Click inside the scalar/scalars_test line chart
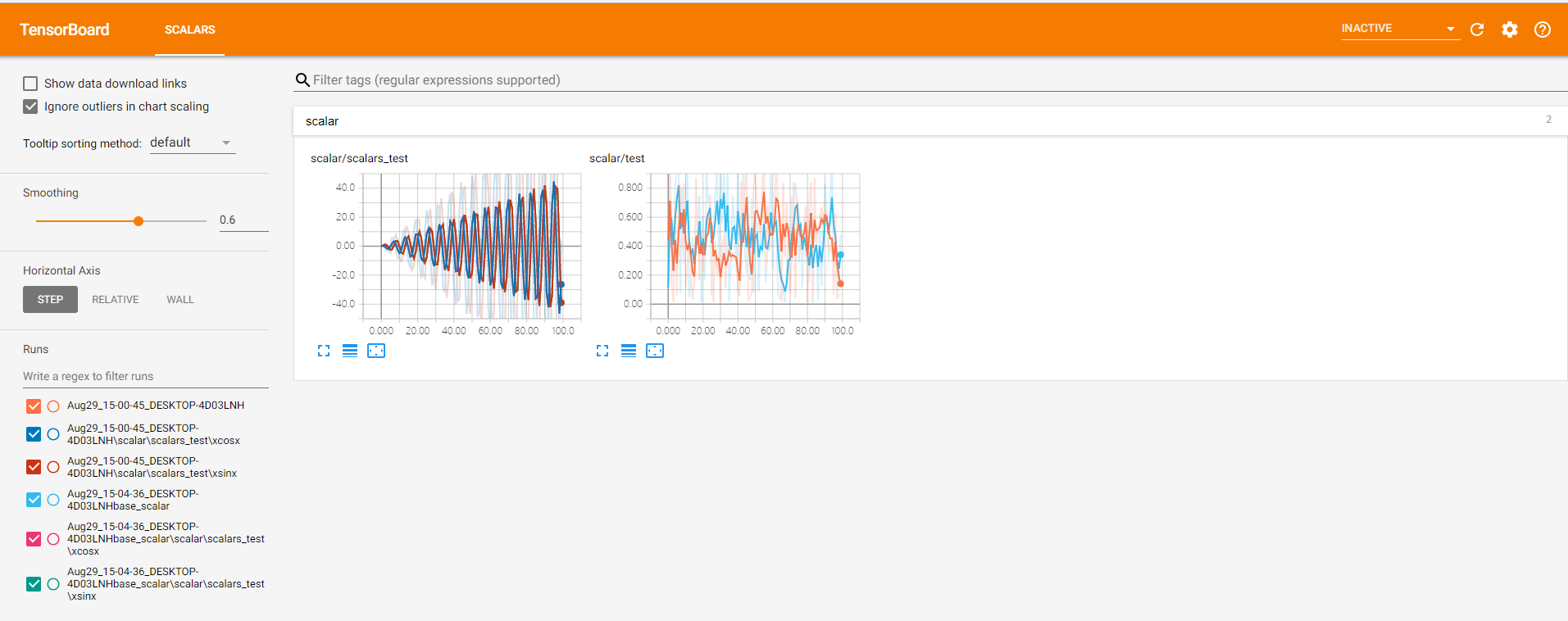 pyautogui.click(x=471, y=246)
